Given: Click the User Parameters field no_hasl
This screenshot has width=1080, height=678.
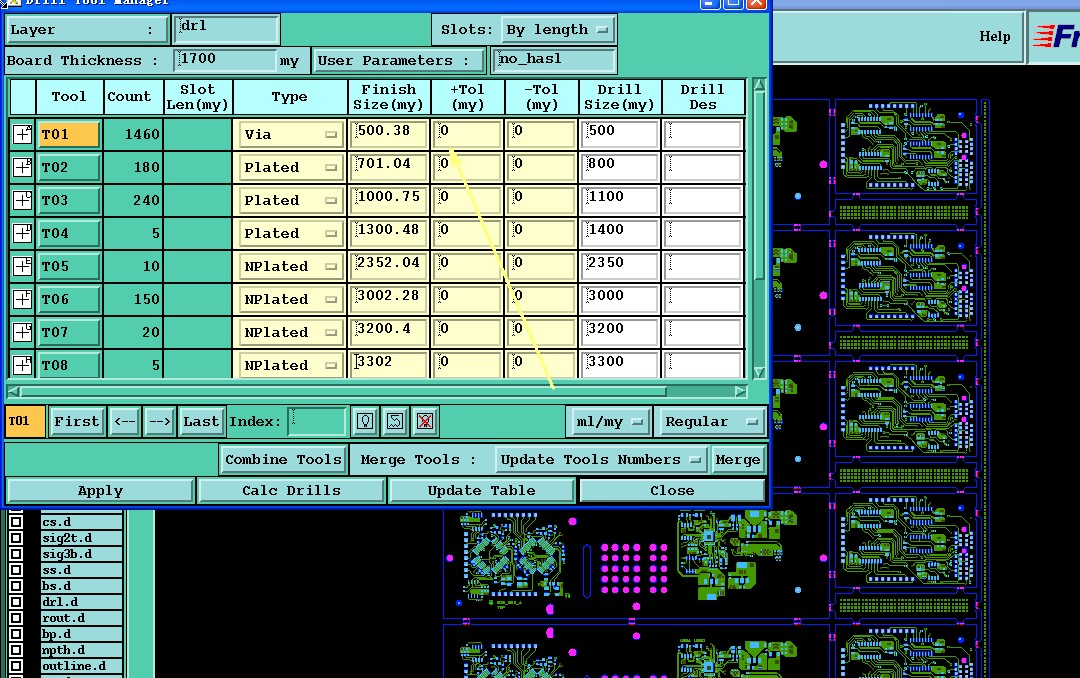Looking at the screenshot, I should [x=554, y=60].
